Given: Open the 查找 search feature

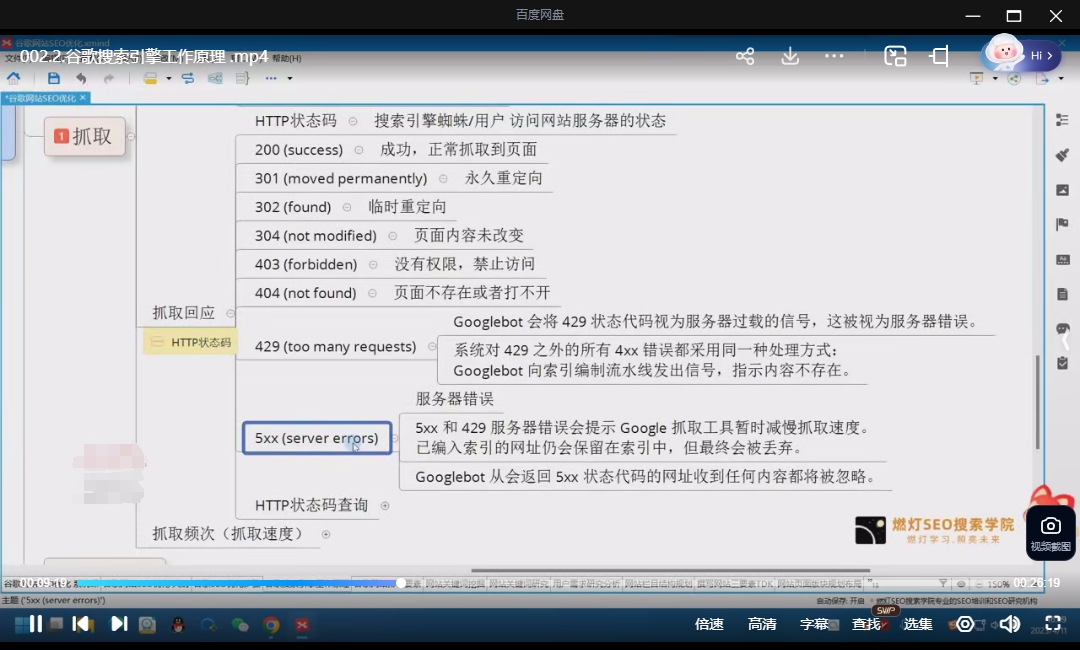Looking at the screenshot, I should (x=866, y=624).
